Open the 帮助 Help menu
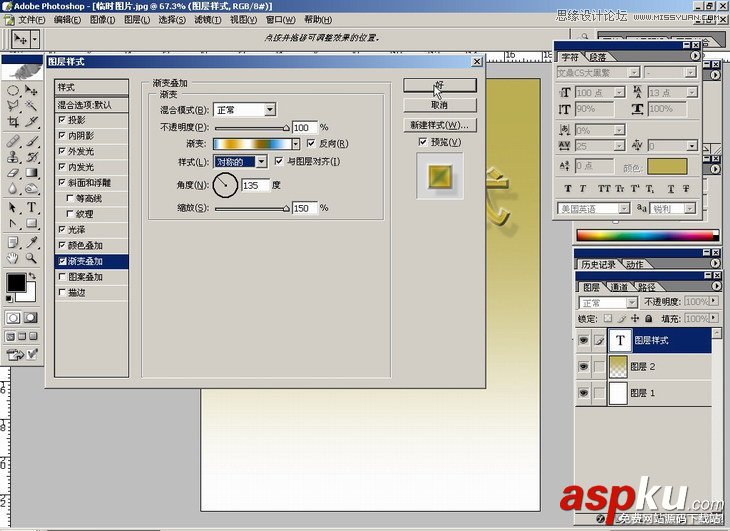Viewport: 730px width, 531px height. [318, 20]
